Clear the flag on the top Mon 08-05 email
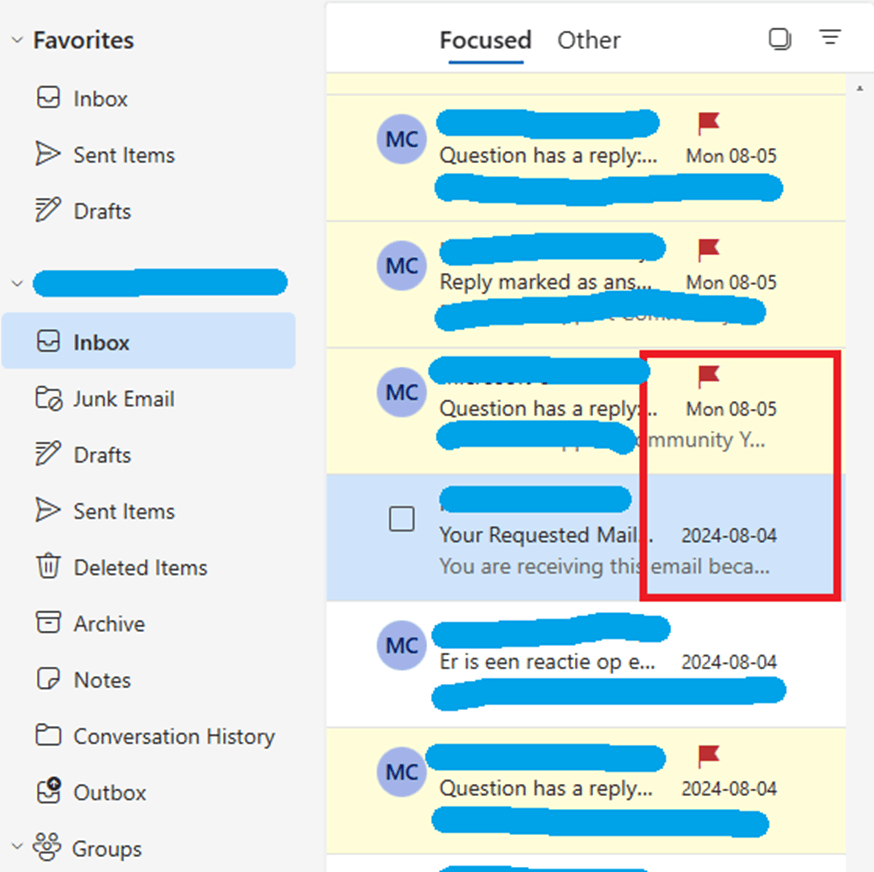The image size is (874, 872). pyautogui.click(x=708, y=120)
